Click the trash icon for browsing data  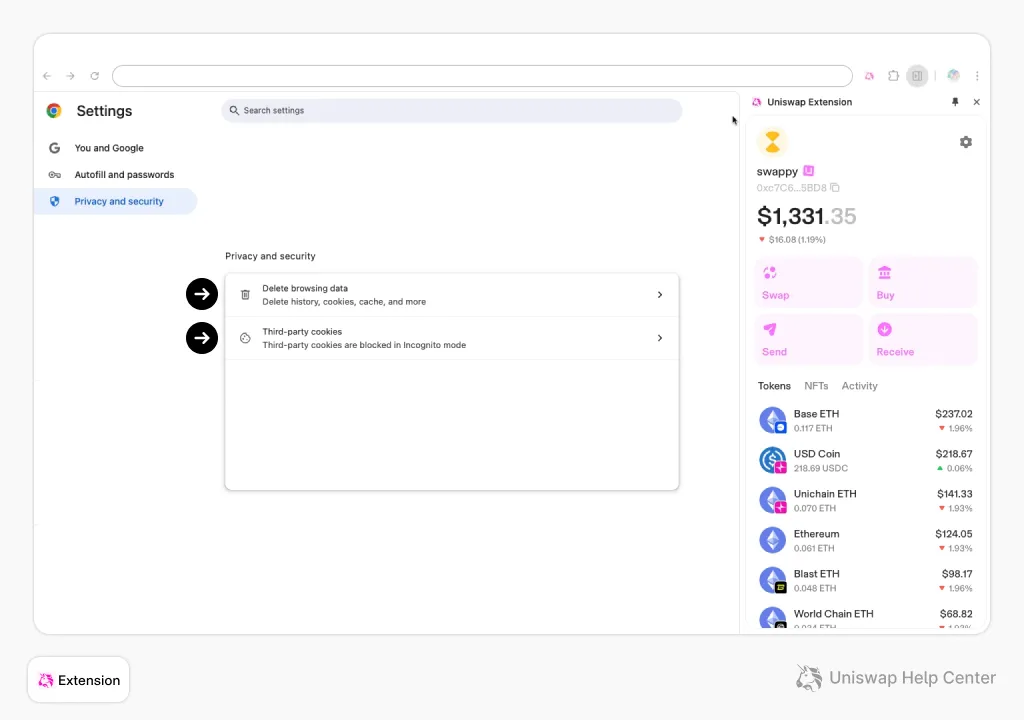point(245,295)
